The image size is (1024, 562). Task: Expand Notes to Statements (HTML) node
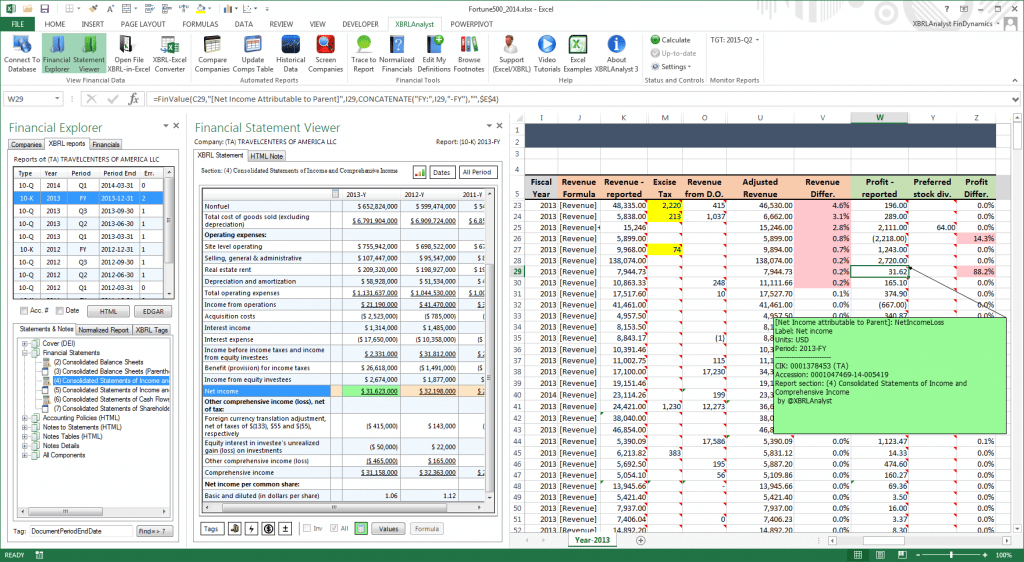[25, 427]
